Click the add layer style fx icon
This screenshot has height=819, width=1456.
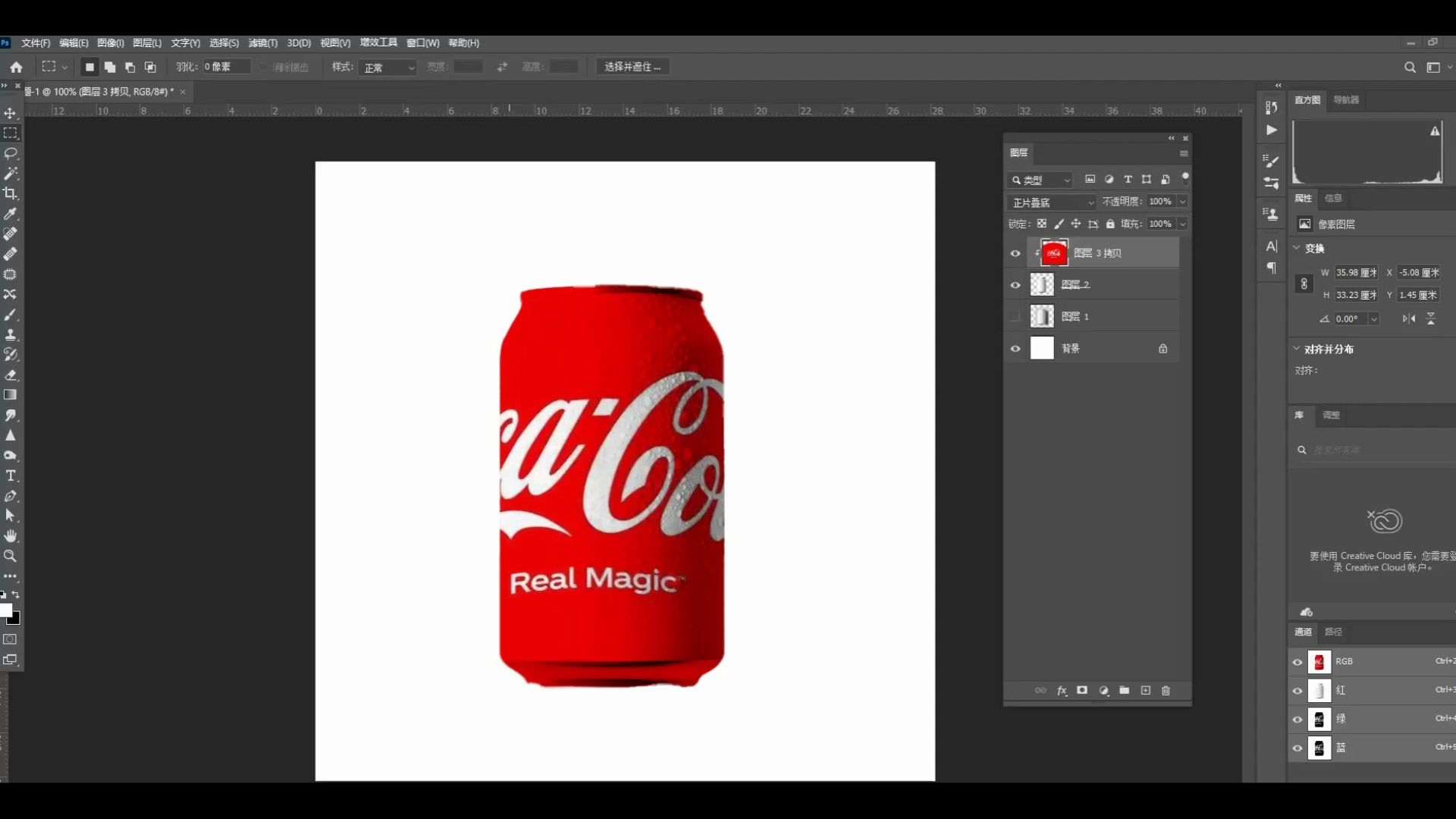pyautogui.click(x=1062, y=690)
